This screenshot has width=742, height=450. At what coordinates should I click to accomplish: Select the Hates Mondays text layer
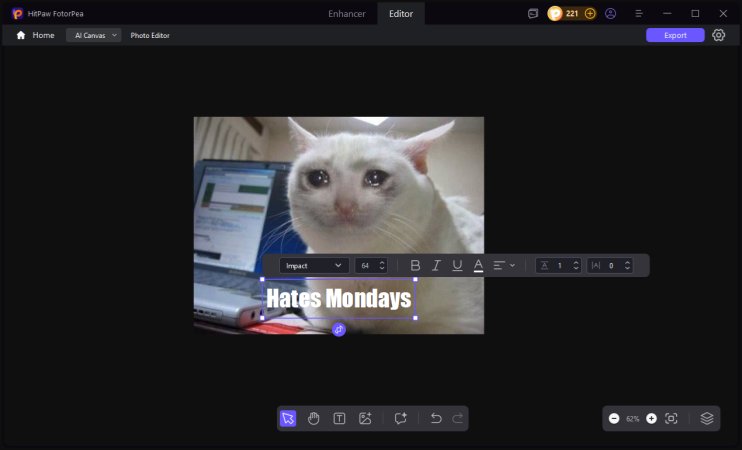pos(339,299)
